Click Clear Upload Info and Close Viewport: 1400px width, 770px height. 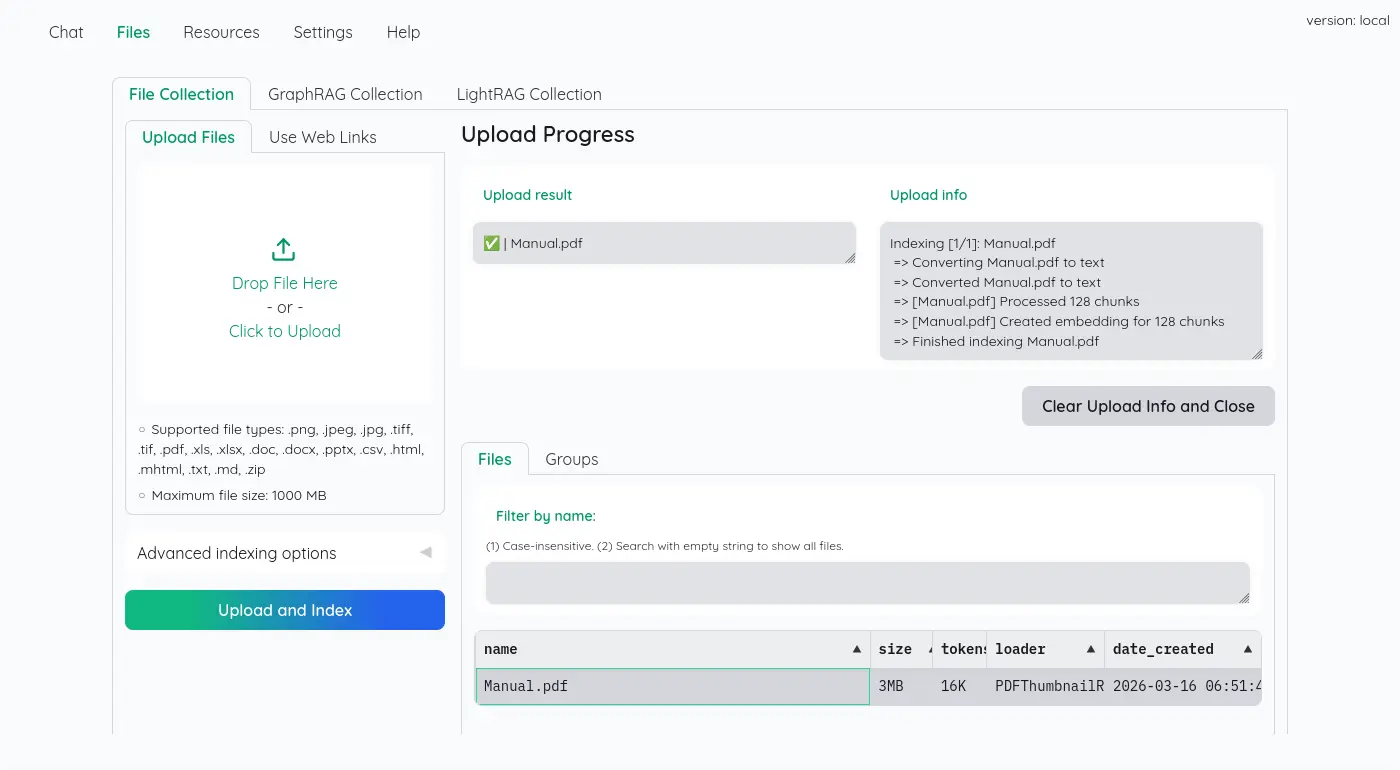click(x=1147, y=406)
